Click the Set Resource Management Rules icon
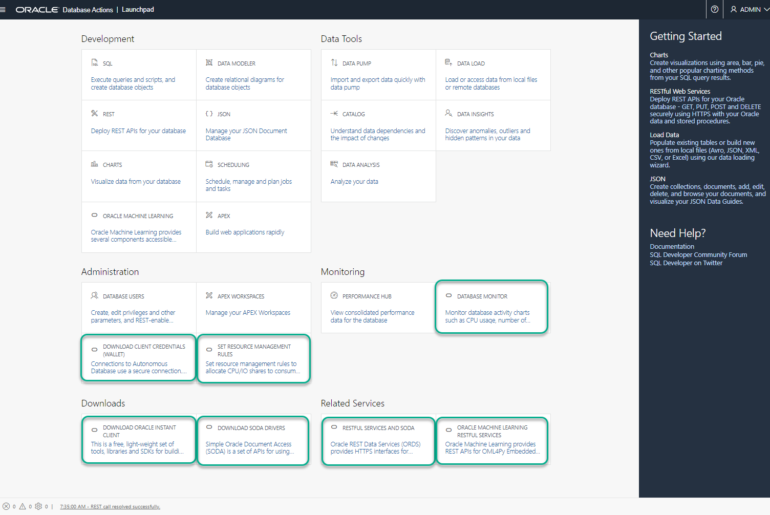Image resolution: width=770 pixels, height=515 pixels. click(209, 350)
